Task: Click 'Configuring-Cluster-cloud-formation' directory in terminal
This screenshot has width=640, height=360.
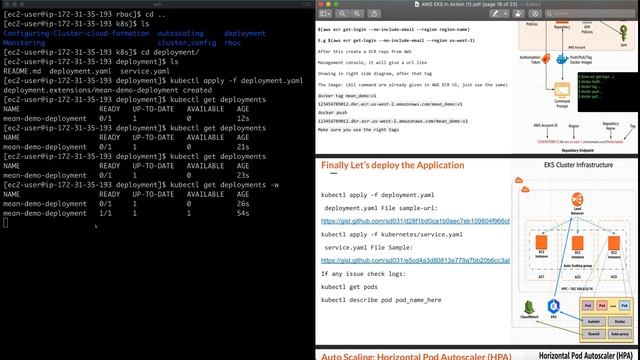Action: (x=76, y=33)
